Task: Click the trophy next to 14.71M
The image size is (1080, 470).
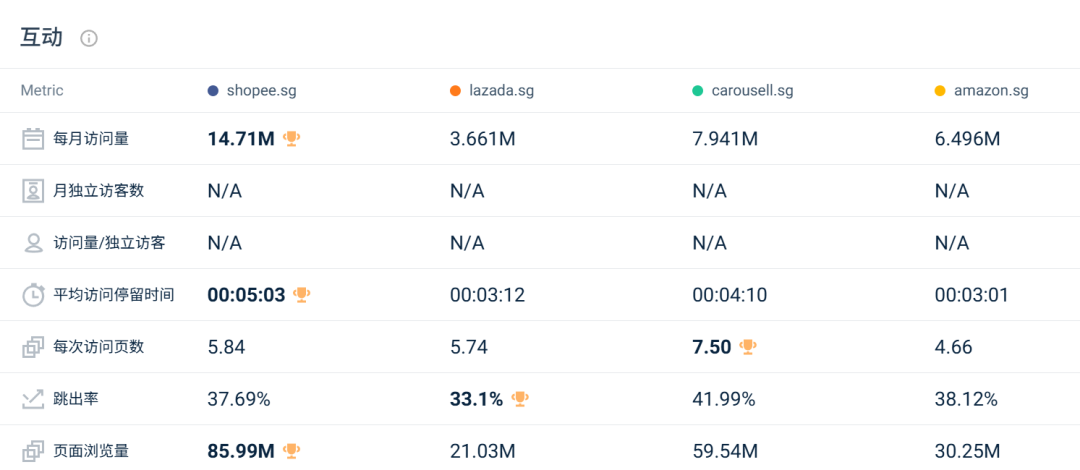Action: coord(292,139)
